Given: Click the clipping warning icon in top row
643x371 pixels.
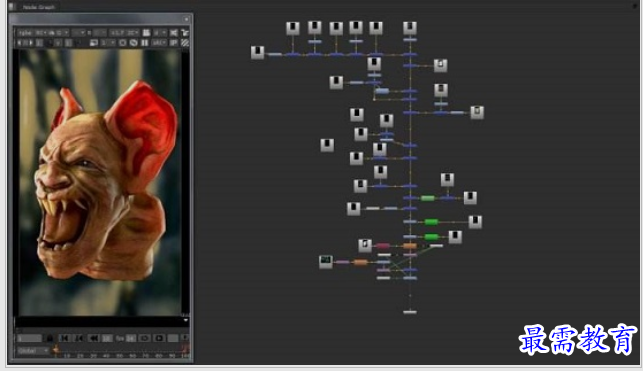Looking at the screenshot, I should [147, 32].
